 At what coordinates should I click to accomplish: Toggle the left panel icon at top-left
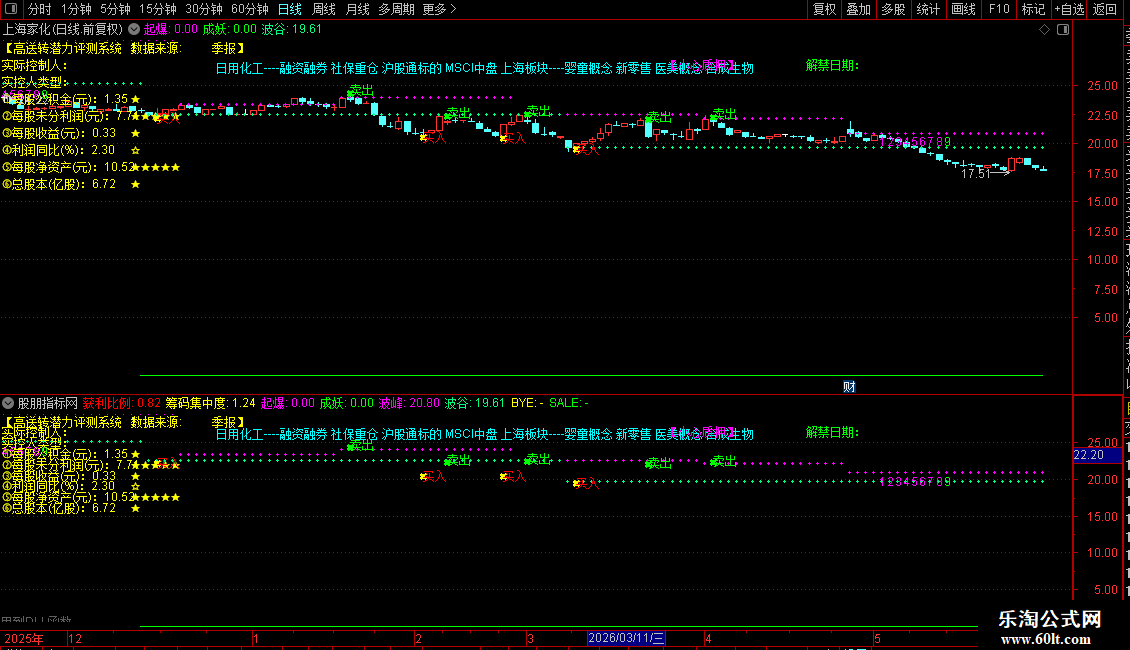(11, 9)
